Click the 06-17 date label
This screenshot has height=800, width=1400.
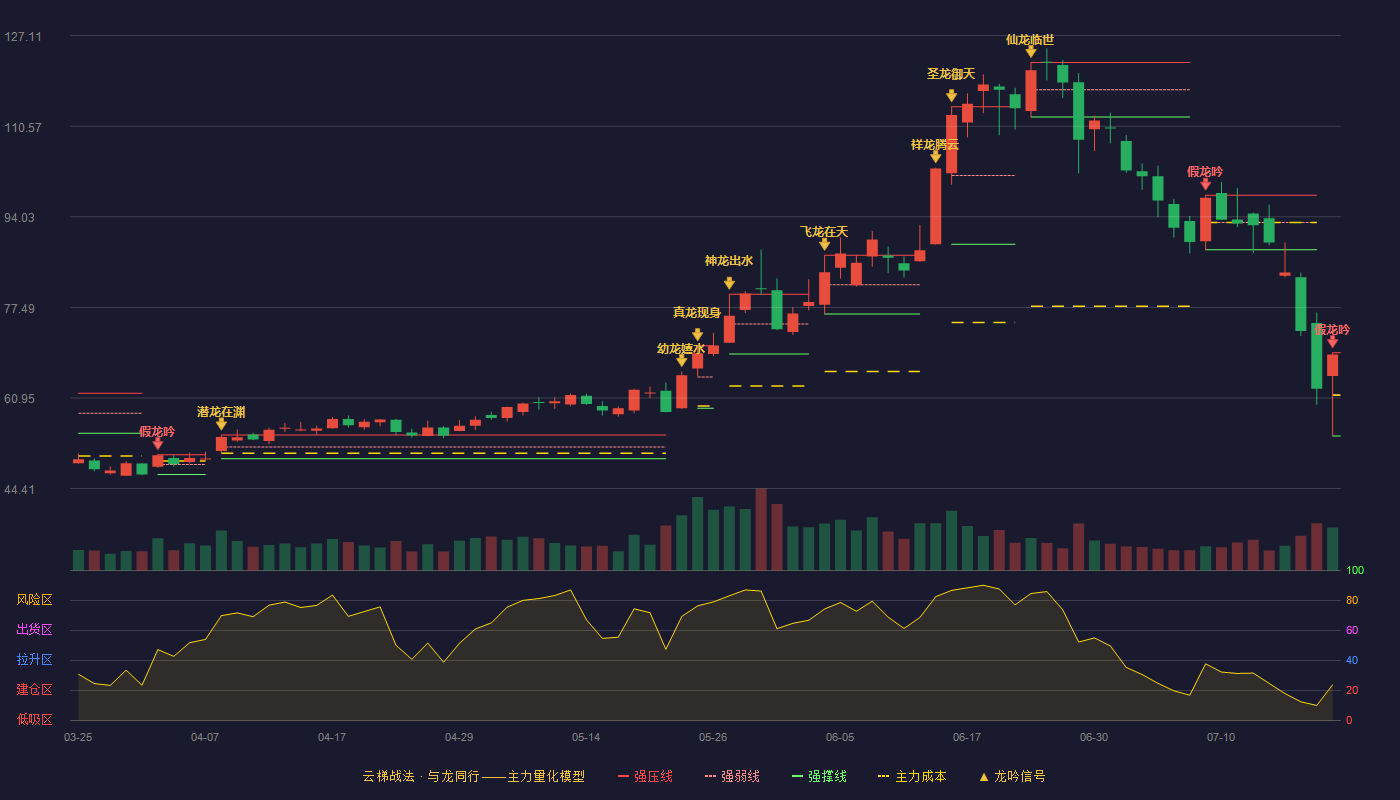(x=967, y=737)
